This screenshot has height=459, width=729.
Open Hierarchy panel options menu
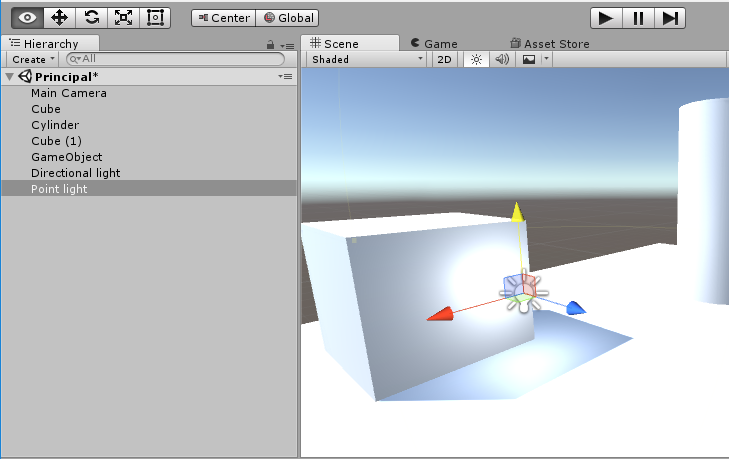pos(287,46)
